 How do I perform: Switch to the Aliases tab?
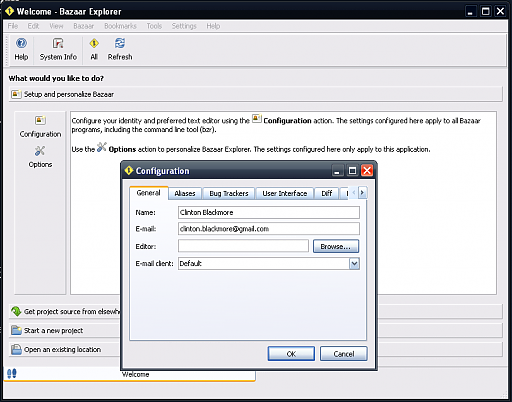185,193
